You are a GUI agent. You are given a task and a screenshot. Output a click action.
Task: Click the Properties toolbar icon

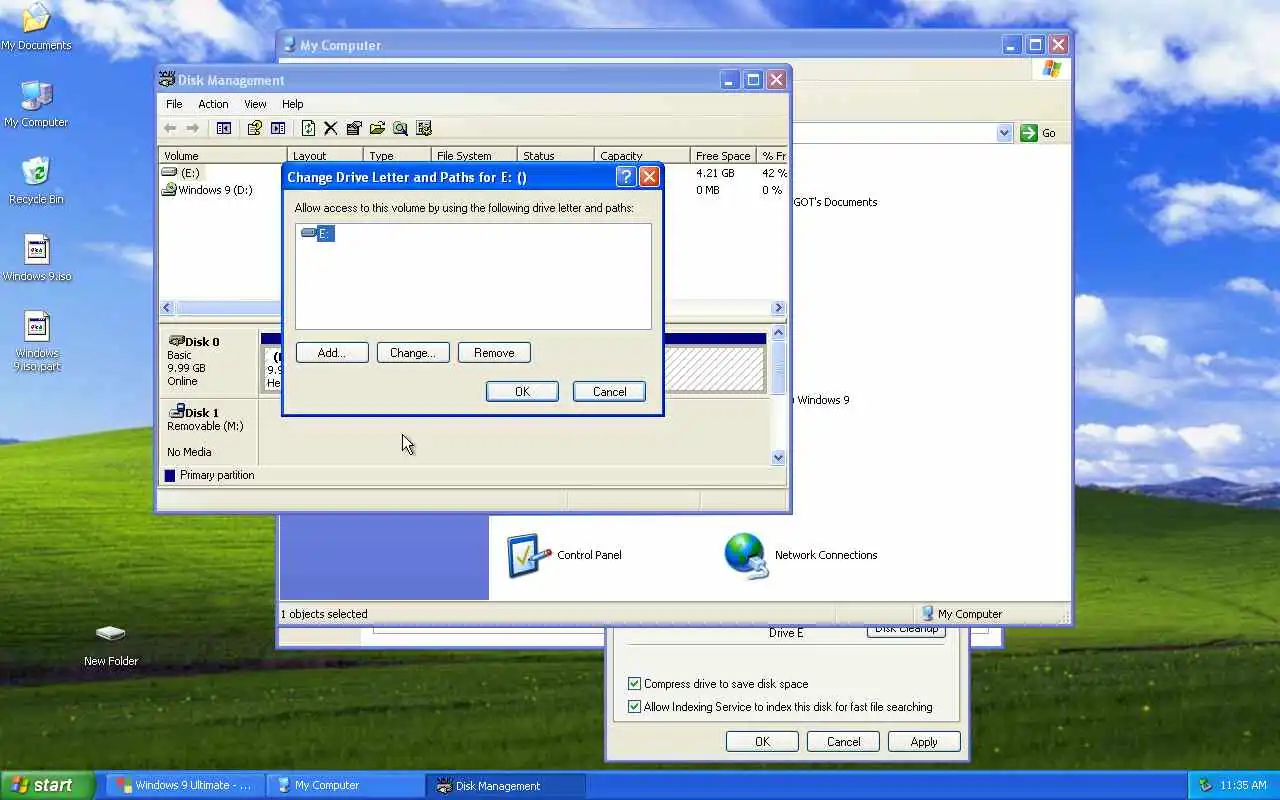(x=354, y=128)
